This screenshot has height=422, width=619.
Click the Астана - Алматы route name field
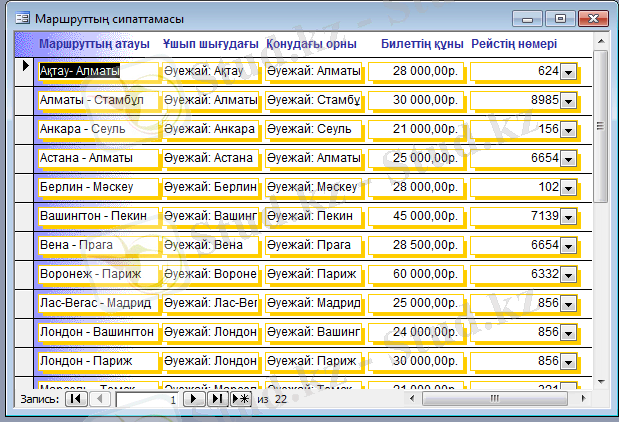[x=98, y=158]
